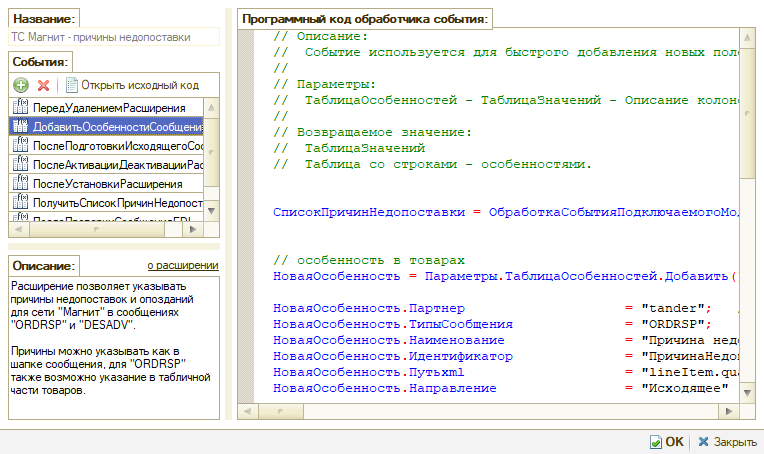
Task: Click icon of ПослеПодготовкиИсходящегоСообщения event
Action: (19, 146)
